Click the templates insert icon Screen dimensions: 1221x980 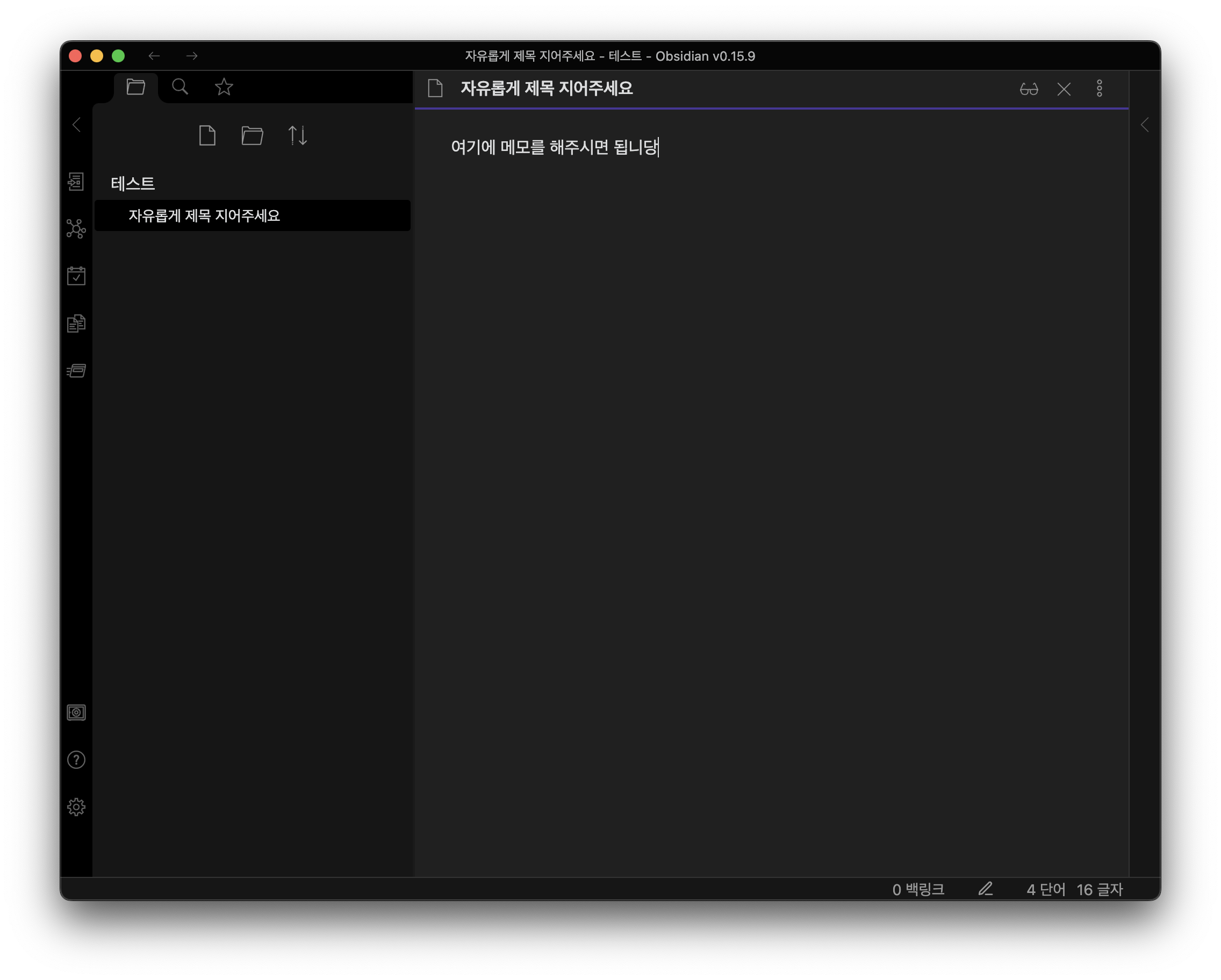click(76, 323)
